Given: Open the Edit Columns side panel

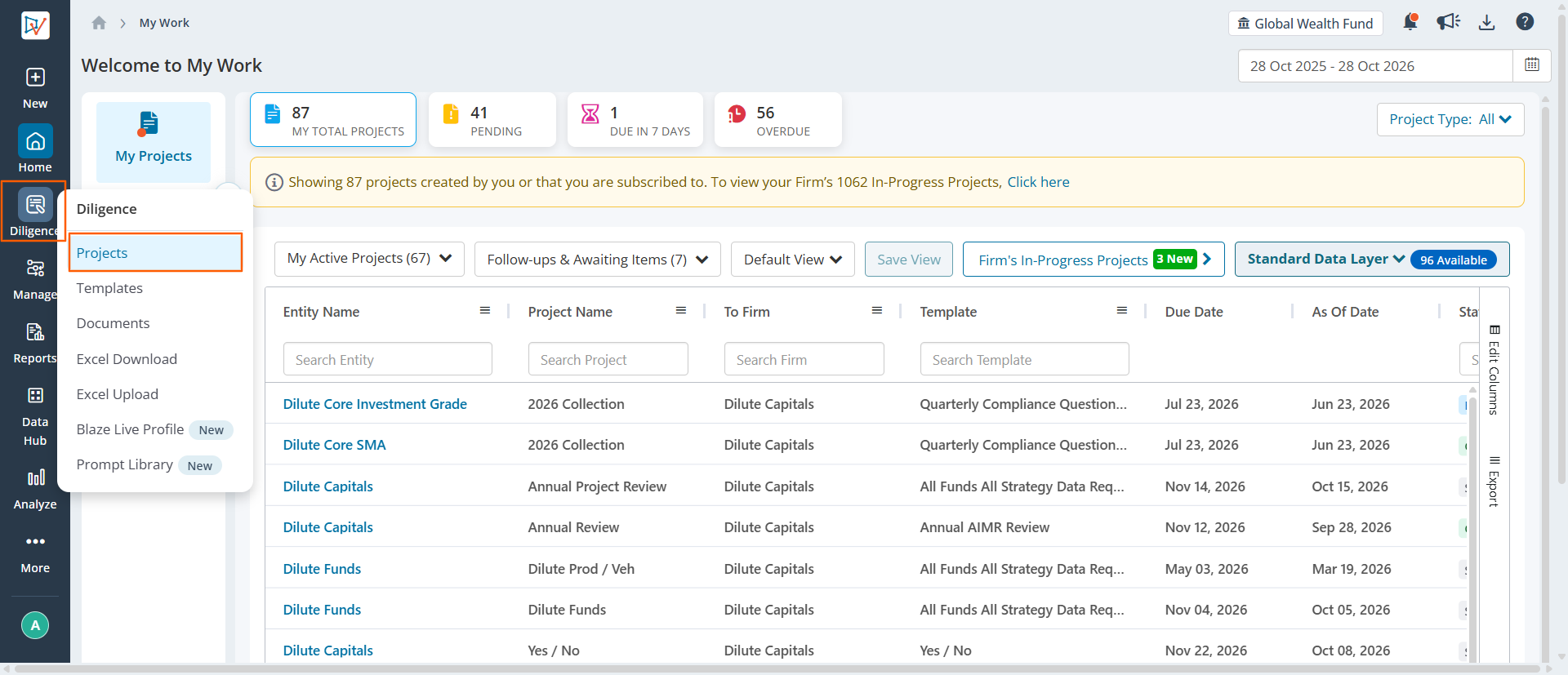Looking at the screenshot, I should 1494,370.
